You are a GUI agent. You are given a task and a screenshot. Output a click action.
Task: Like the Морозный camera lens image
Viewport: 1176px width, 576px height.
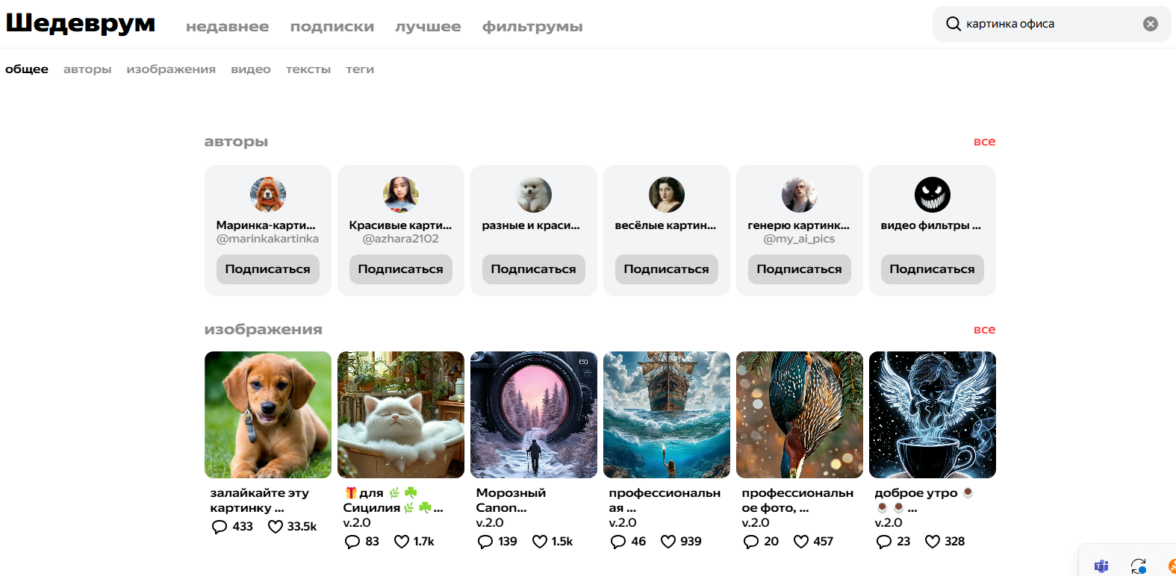[x=540, y=541]
